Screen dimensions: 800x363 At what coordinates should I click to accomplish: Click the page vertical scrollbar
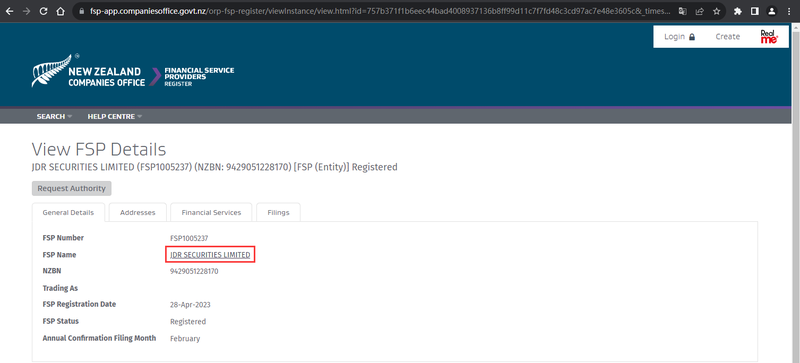click(x=795, y=192)
